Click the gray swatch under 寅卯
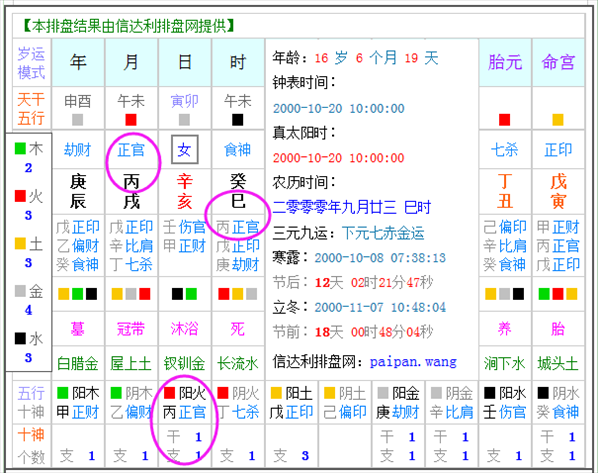598x473 pixels. pos(184,120)
